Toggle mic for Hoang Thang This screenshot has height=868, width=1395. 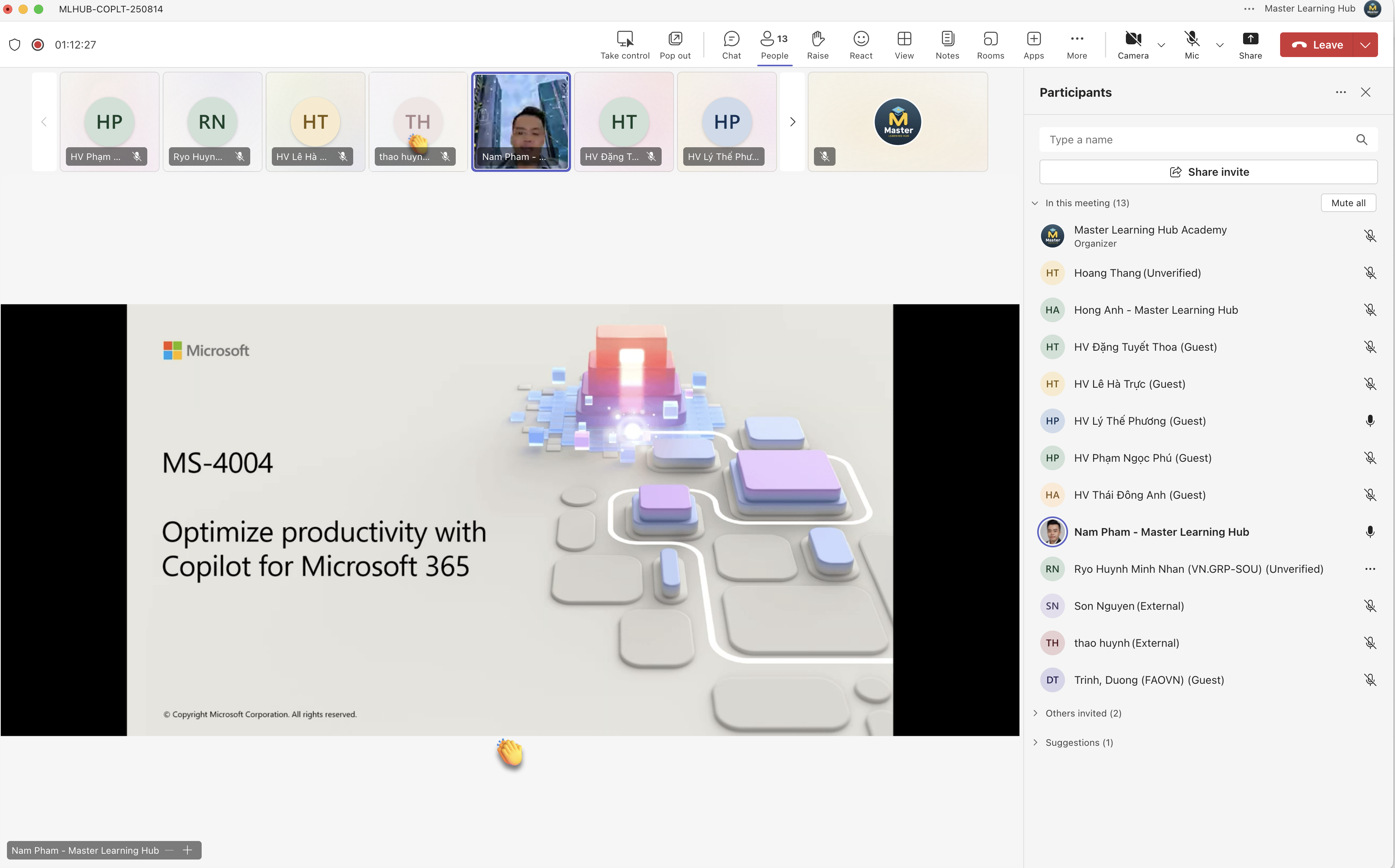[x=1370, y=273]
